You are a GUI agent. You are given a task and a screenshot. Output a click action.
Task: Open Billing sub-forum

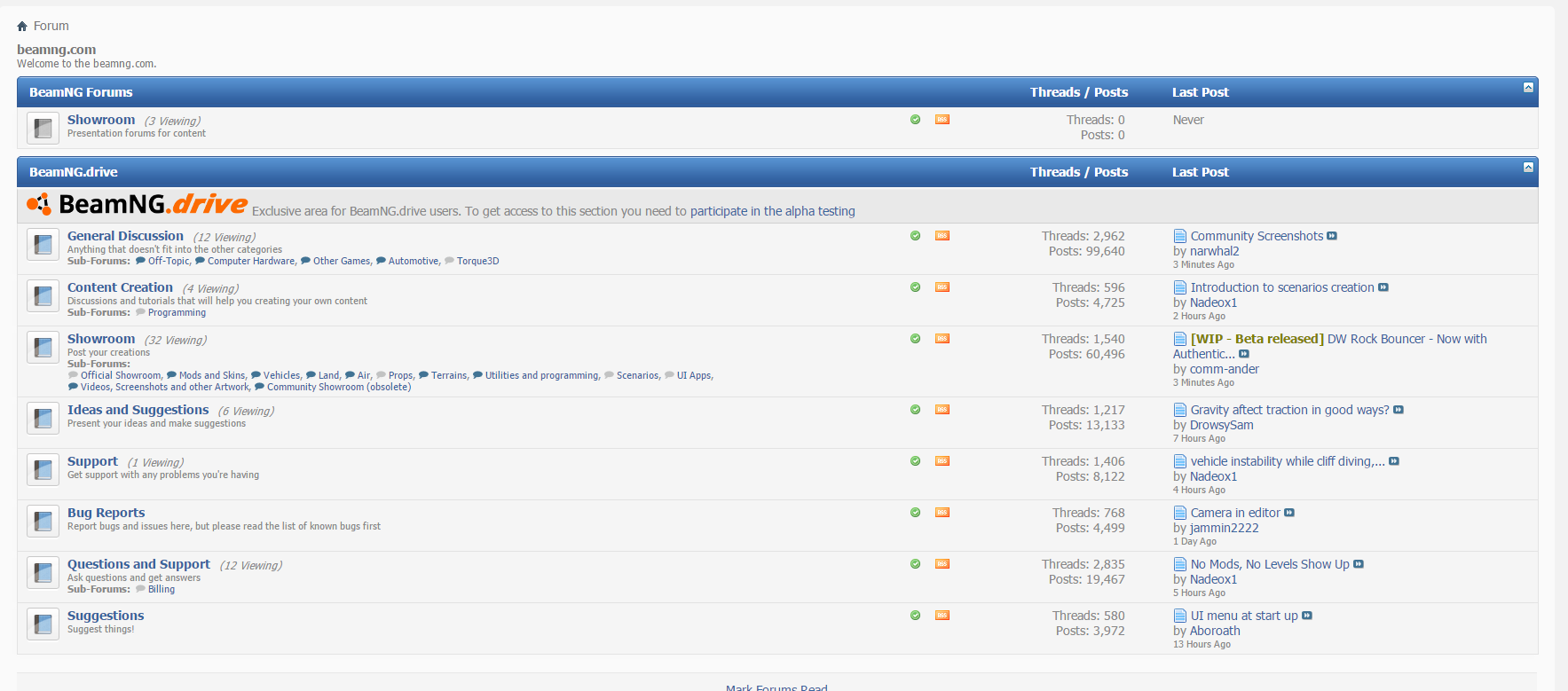[x=162, y=589]
